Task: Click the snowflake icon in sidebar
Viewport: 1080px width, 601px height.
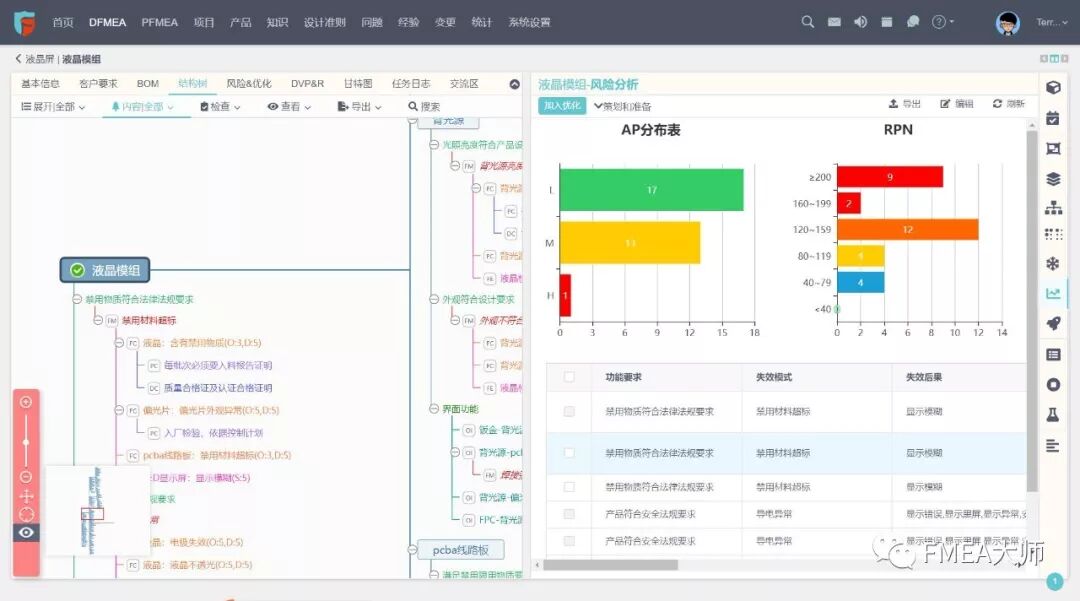Action: coord(1052,264)
